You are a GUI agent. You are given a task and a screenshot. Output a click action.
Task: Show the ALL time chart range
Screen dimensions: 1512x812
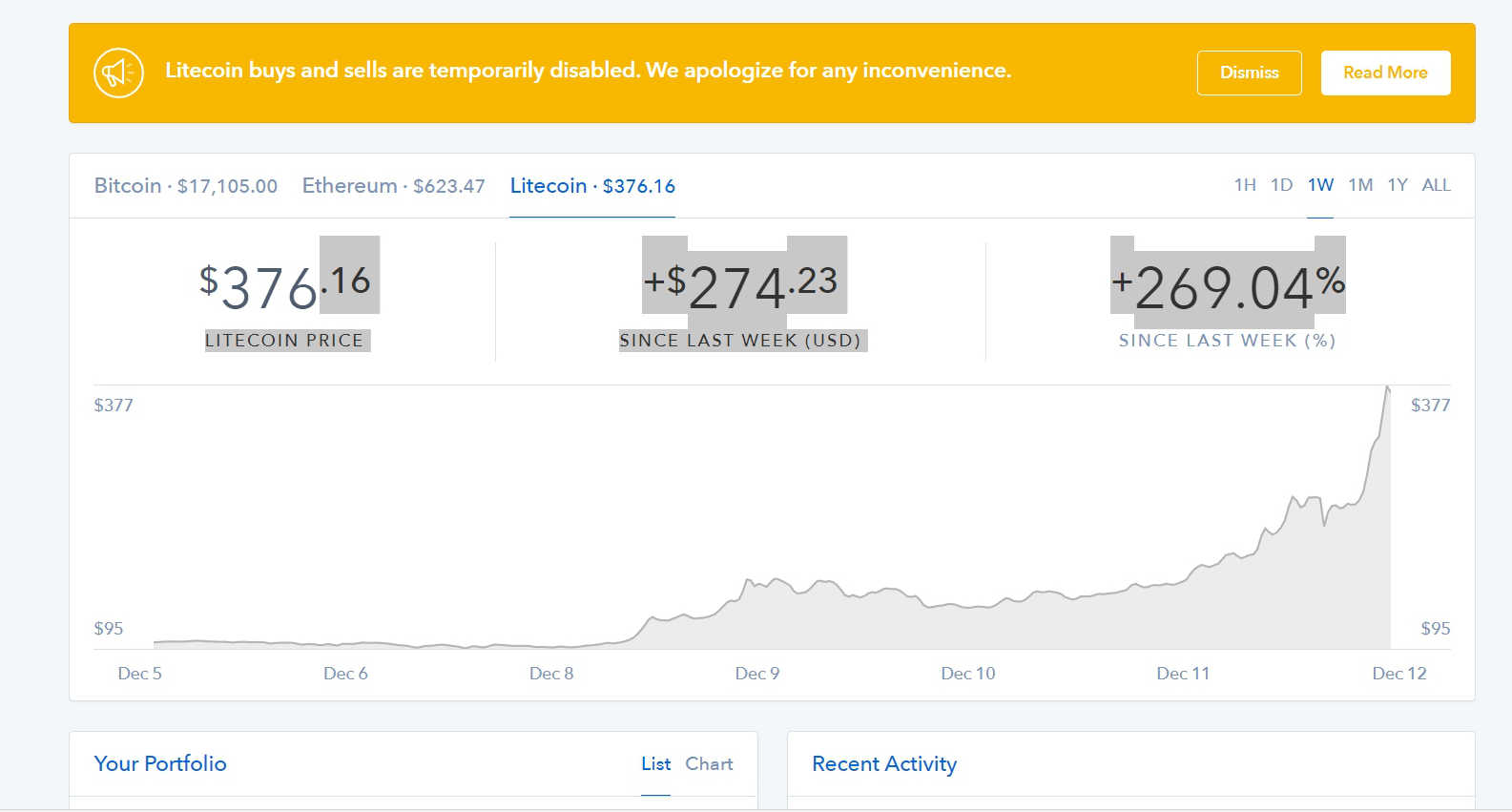tap(1436, 185)
